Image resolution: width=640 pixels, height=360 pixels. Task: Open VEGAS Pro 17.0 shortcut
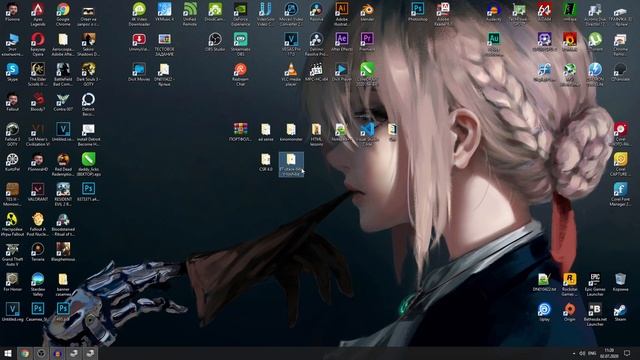(x=291, y=44)
